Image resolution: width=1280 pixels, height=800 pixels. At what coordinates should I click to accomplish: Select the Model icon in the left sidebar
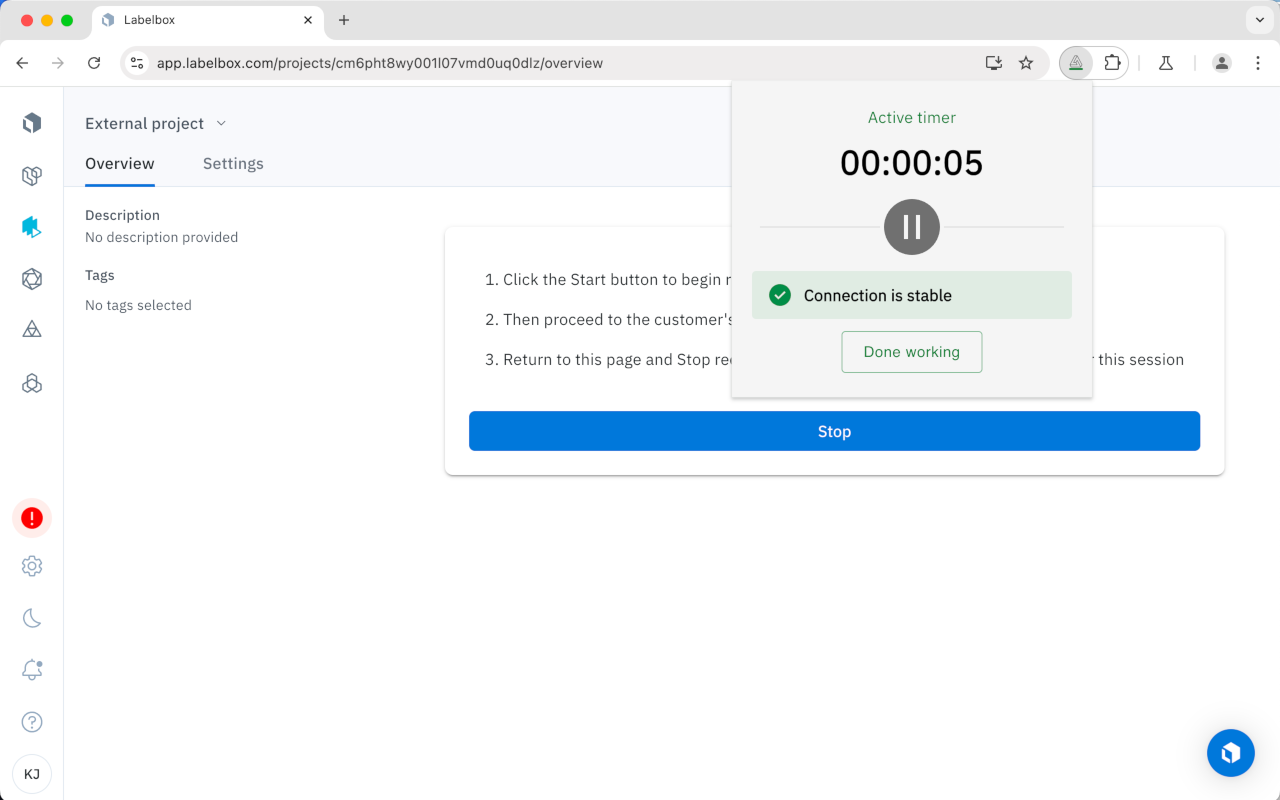31,279
